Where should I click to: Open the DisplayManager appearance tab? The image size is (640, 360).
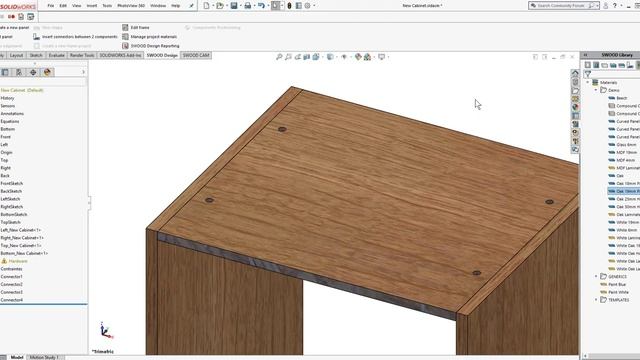(x=47, y=72)
